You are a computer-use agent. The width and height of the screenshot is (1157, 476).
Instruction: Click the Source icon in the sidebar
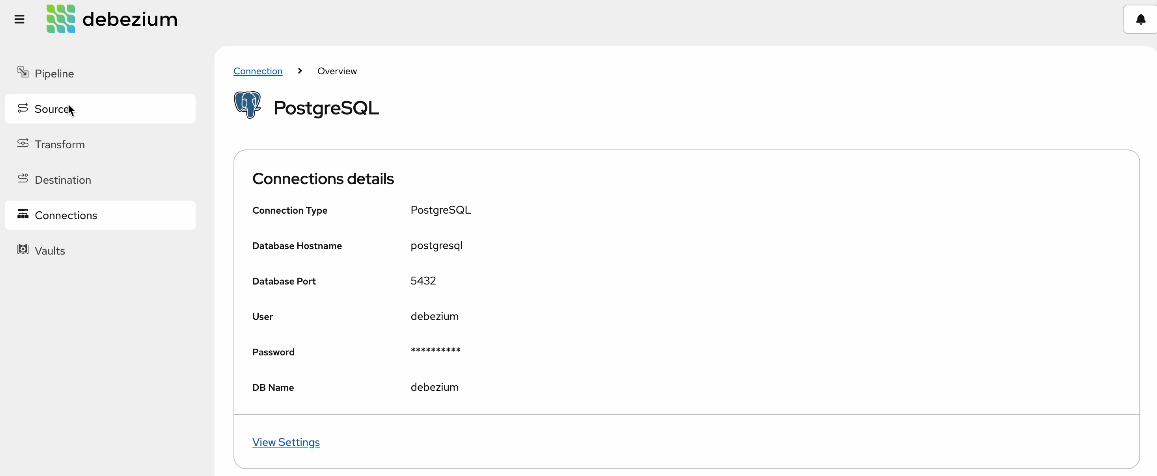click(23, 108)
